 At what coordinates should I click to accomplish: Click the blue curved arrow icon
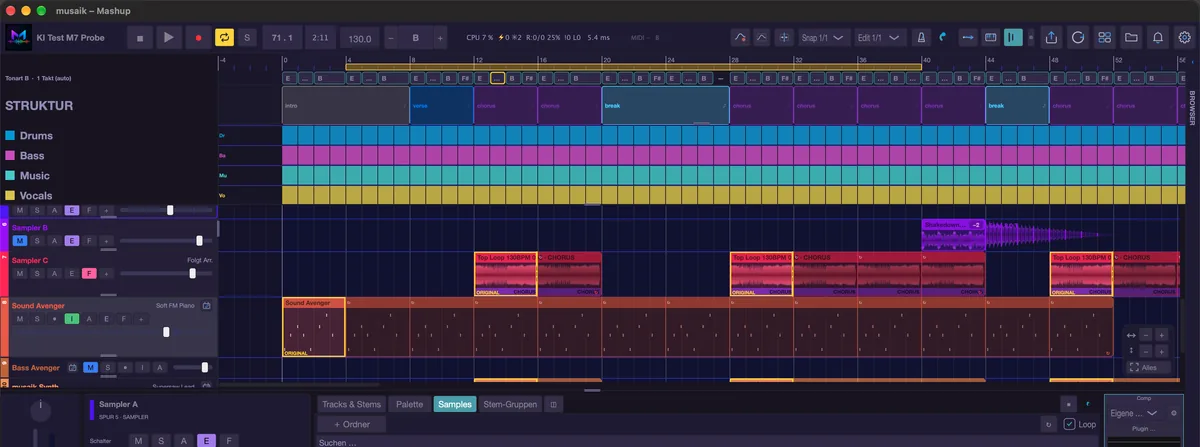tap(943, 38)
